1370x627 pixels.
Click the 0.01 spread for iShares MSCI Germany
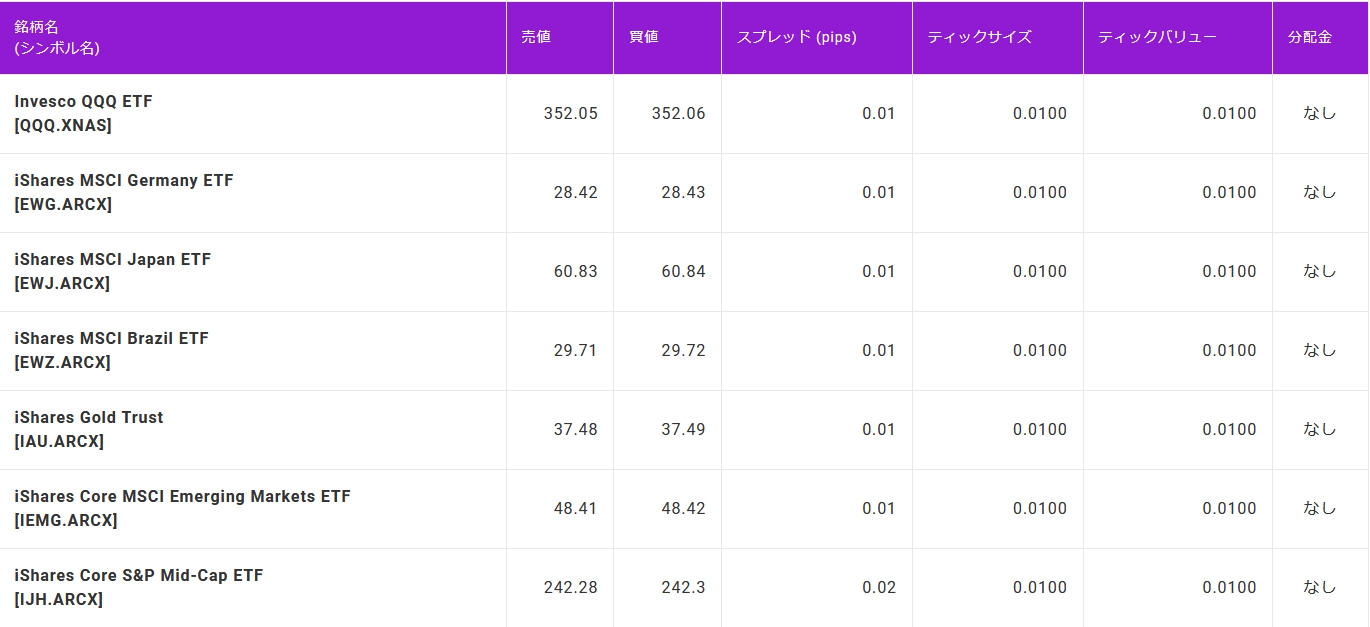(x=879, y=192)
